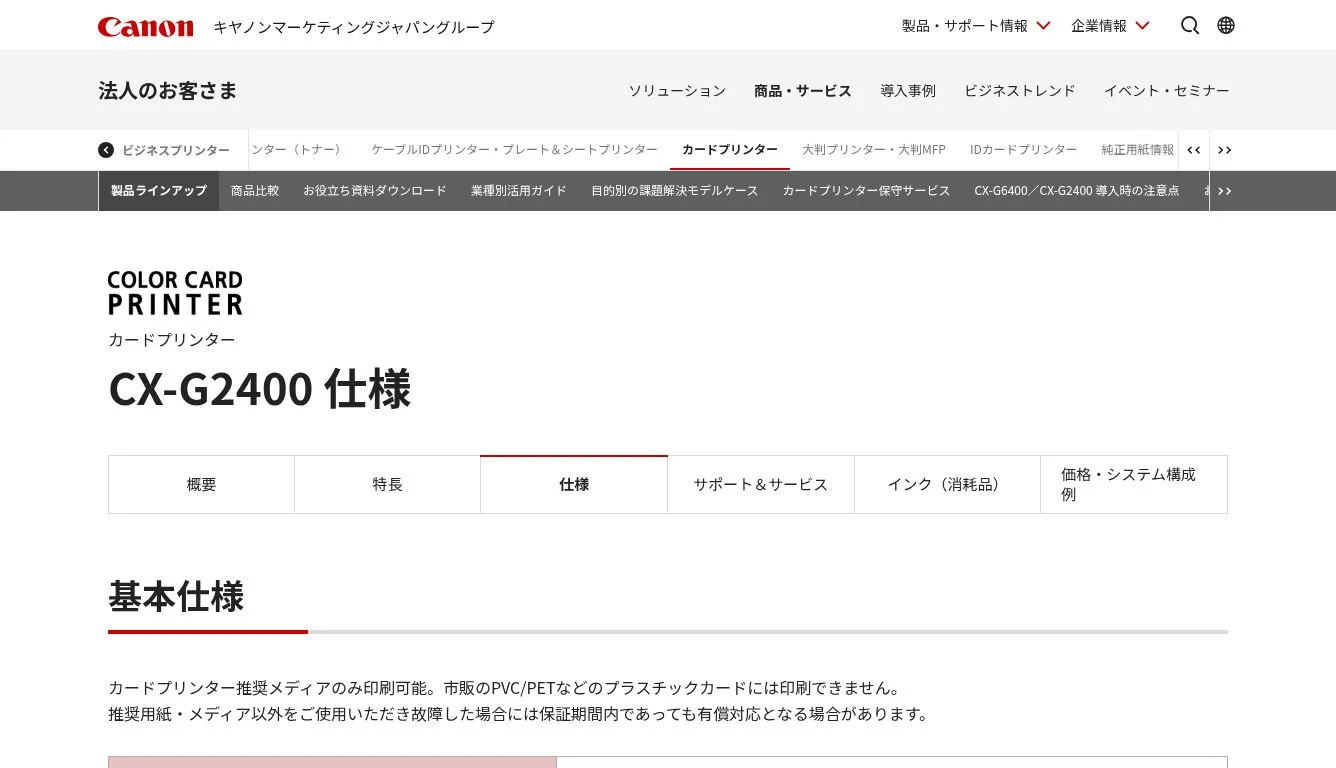Select the IDカードプリンター category

[1024, 150]
